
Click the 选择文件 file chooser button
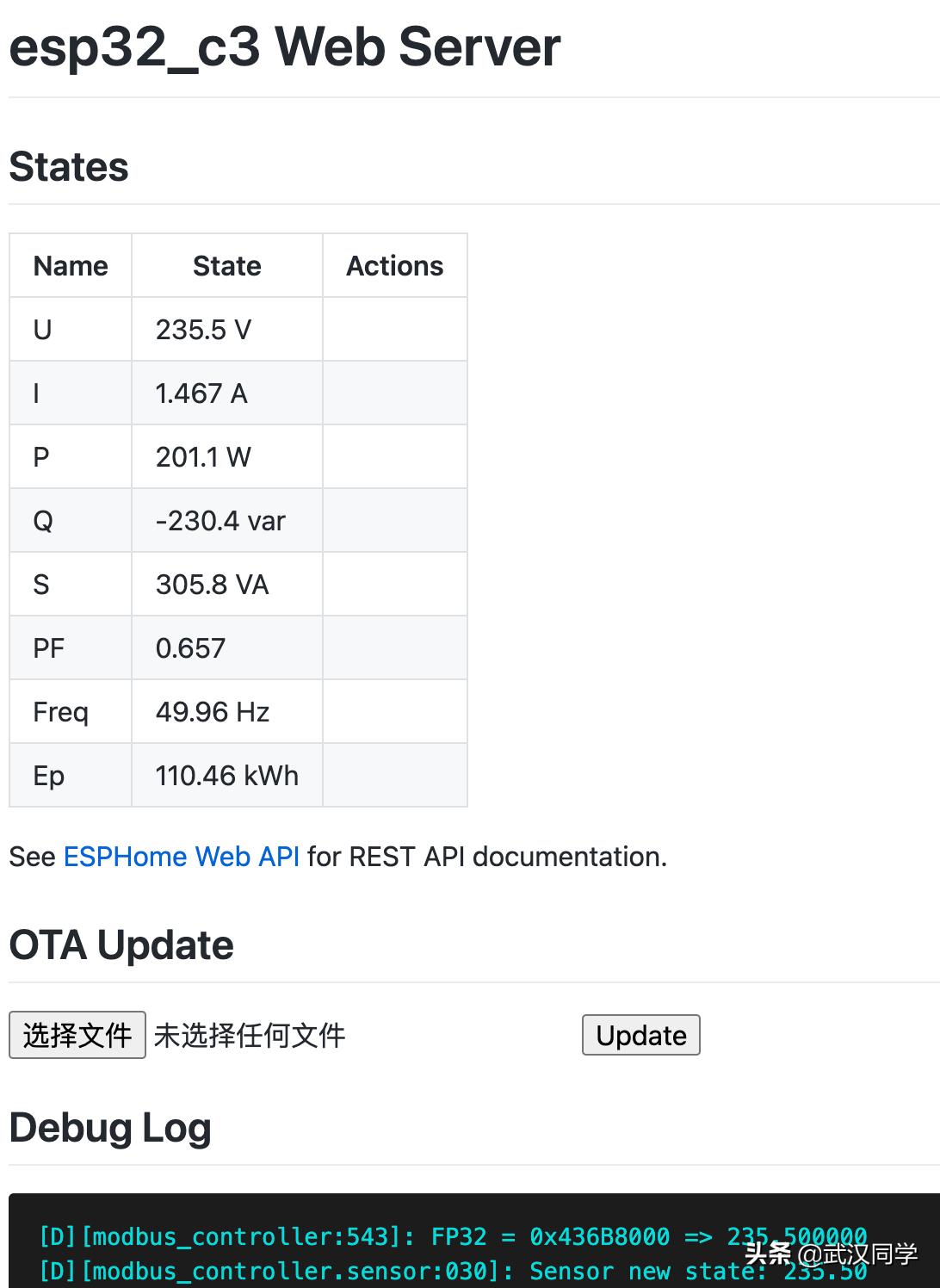76,1035
